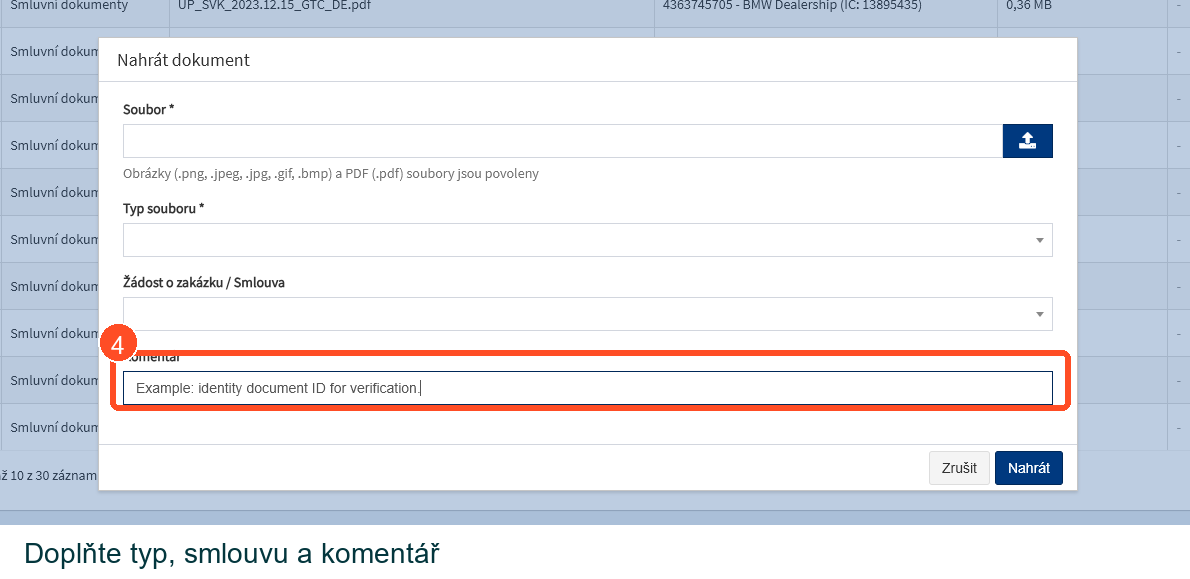1190x579 pixels.
Task: Click the upload icon beside the Soubor field
Action: (x=1027, y=141)
